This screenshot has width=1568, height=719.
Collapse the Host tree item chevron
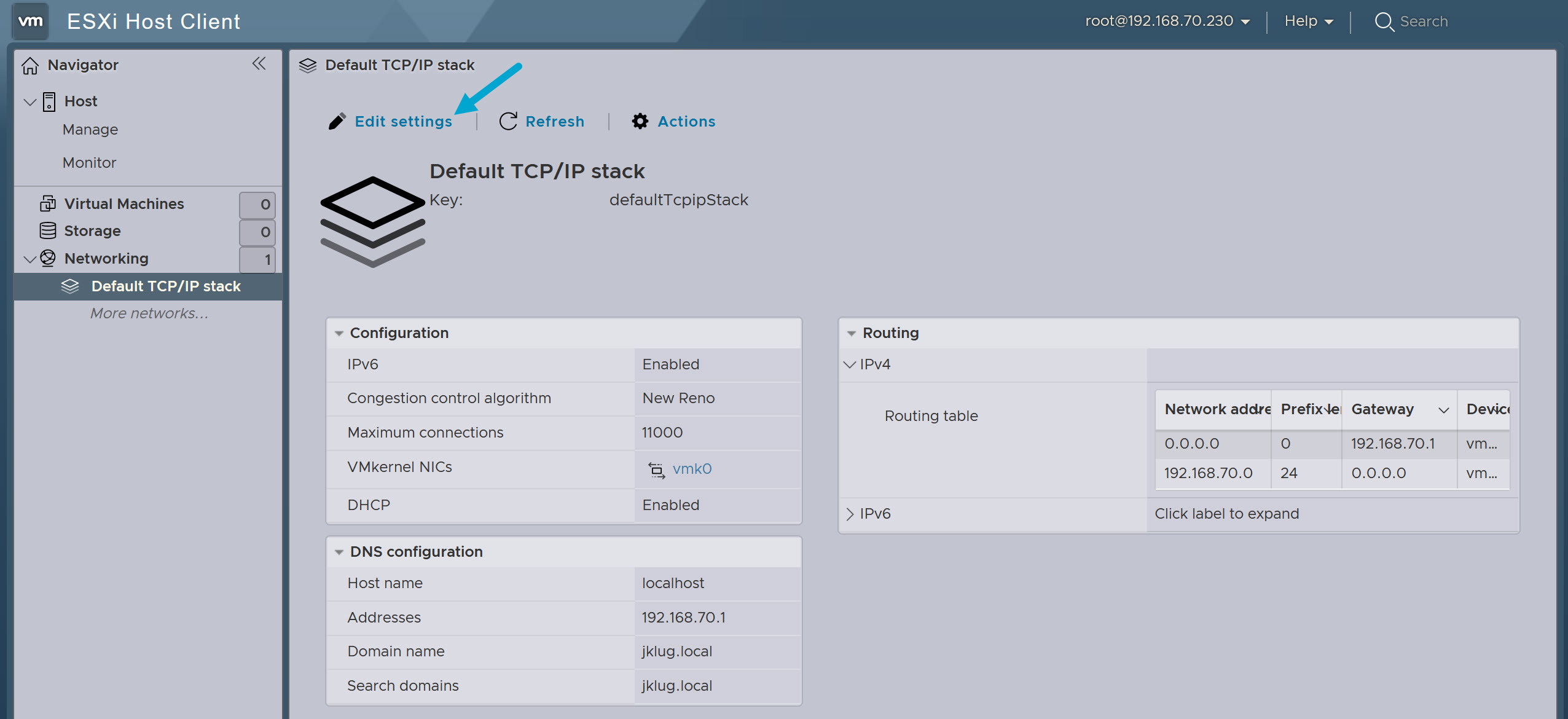pos(29,101)
